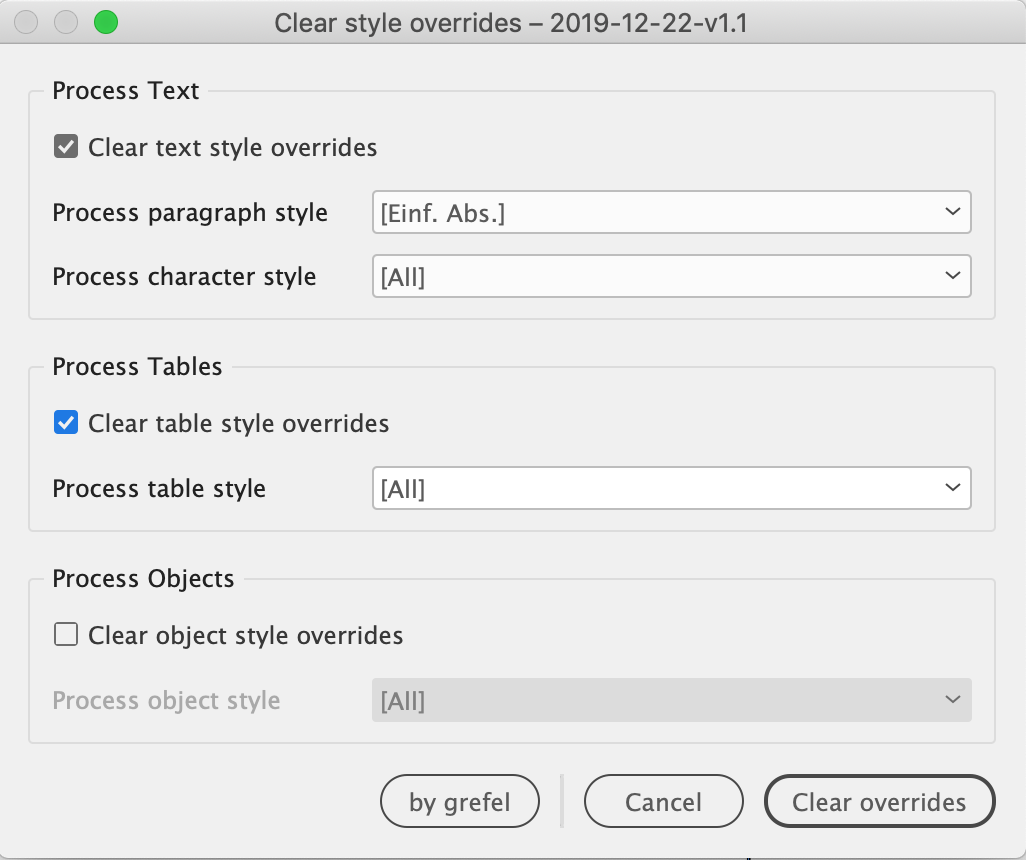Click the greyed Process object style dropdown
This screenshot has height=860, width=1026.
click(671, 701)
